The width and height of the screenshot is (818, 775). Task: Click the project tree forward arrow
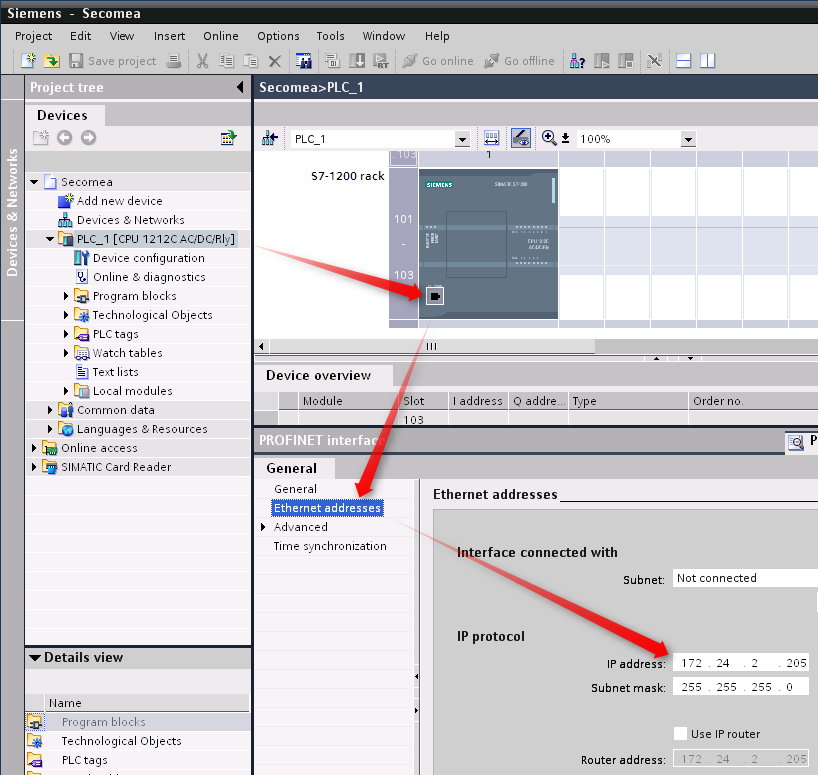point(89,138)
